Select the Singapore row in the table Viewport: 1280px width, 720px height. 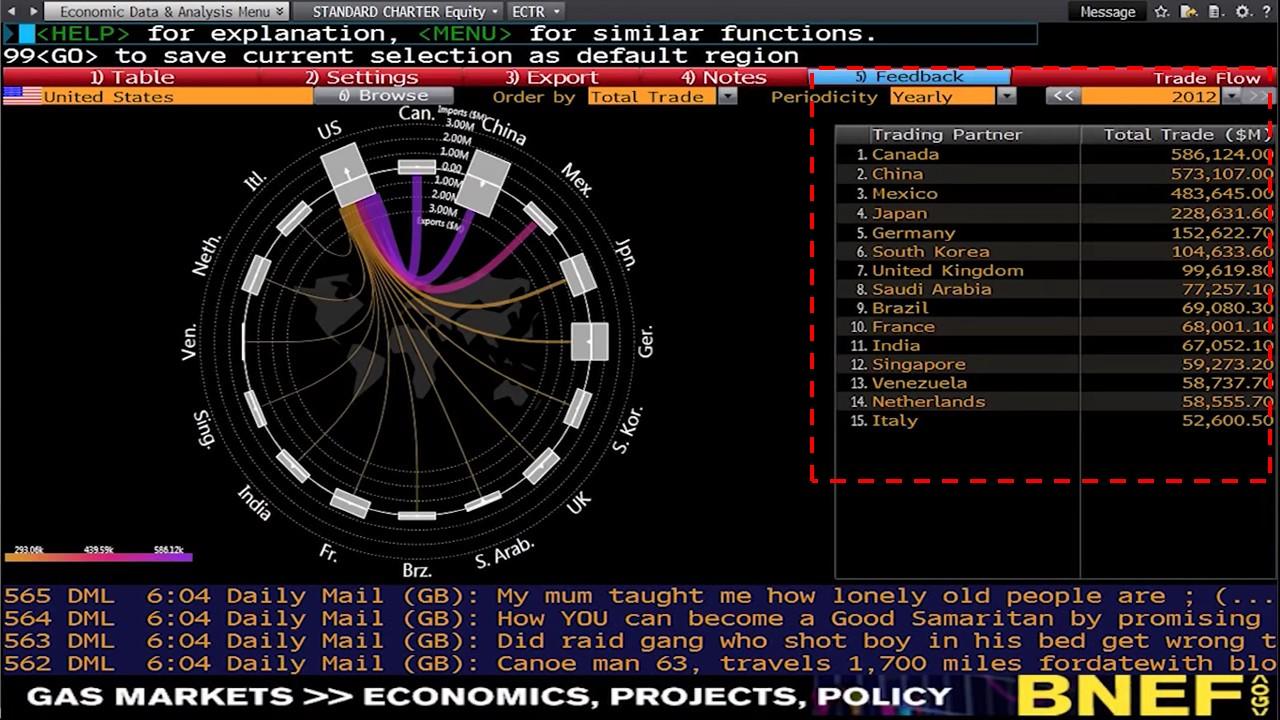coord(1055,364)
